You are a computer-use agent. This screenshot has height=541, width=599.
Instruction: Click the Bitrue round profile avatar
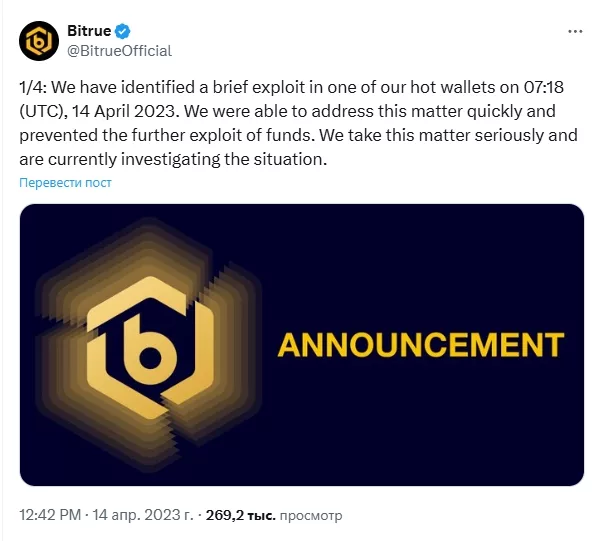tap(39, 41)
